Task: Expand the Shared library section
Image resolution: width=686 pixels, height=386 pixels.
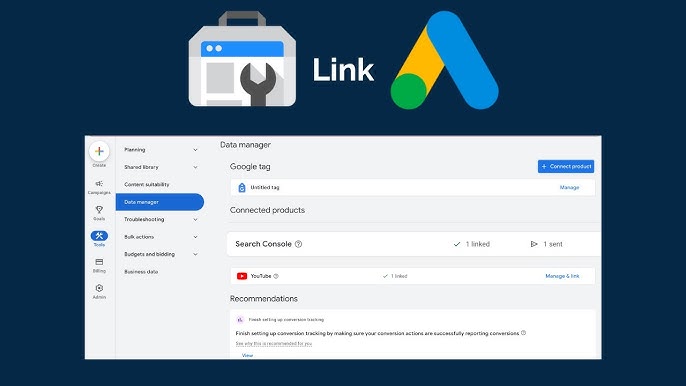Action: click(x=160, y=167)
